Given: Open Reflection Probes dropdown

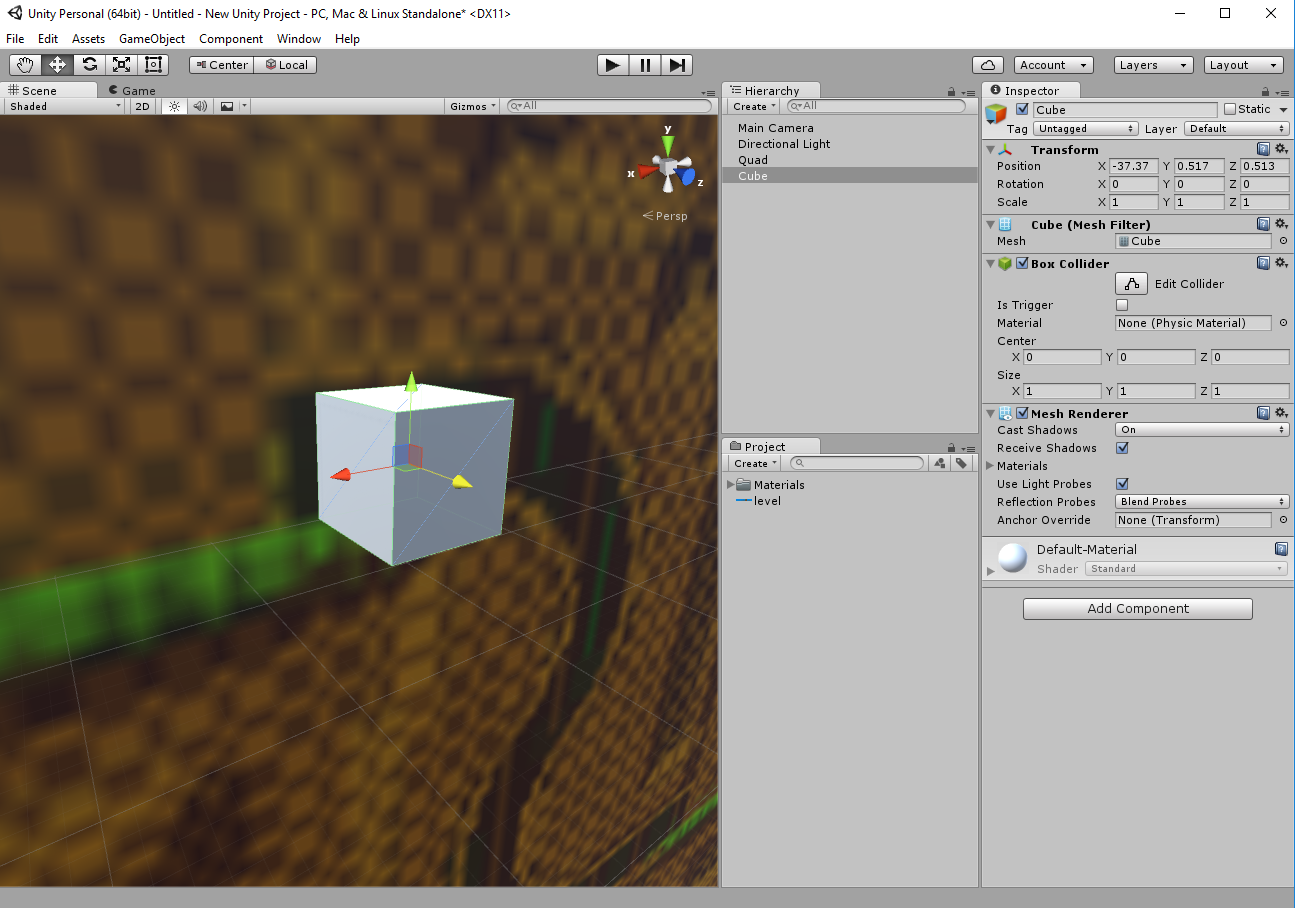Looking at the screenshot, I should pyautogui.click(x=1202, y=502).
